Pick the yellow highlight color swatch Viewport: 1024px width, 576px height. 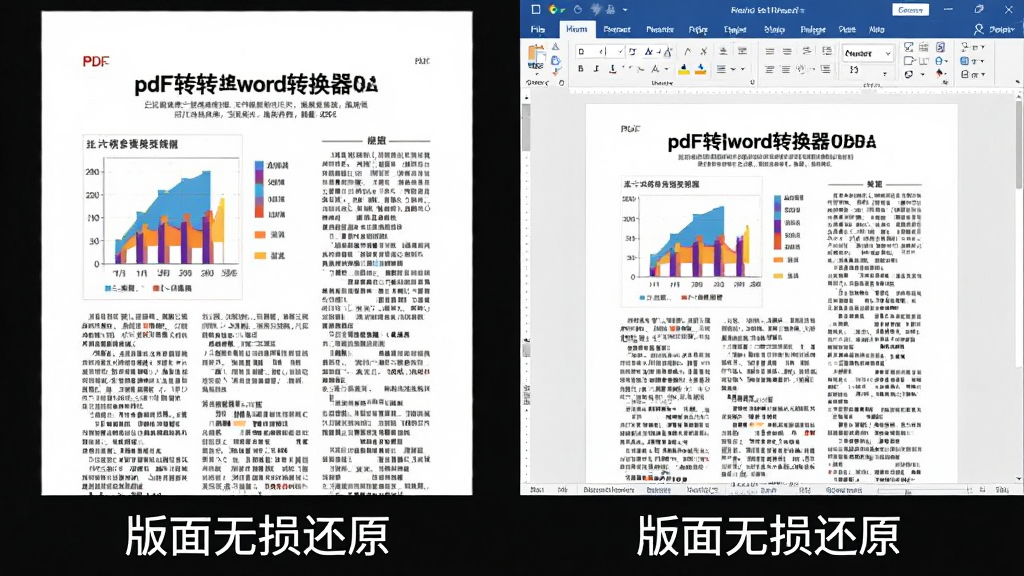[x=684, y=69]
